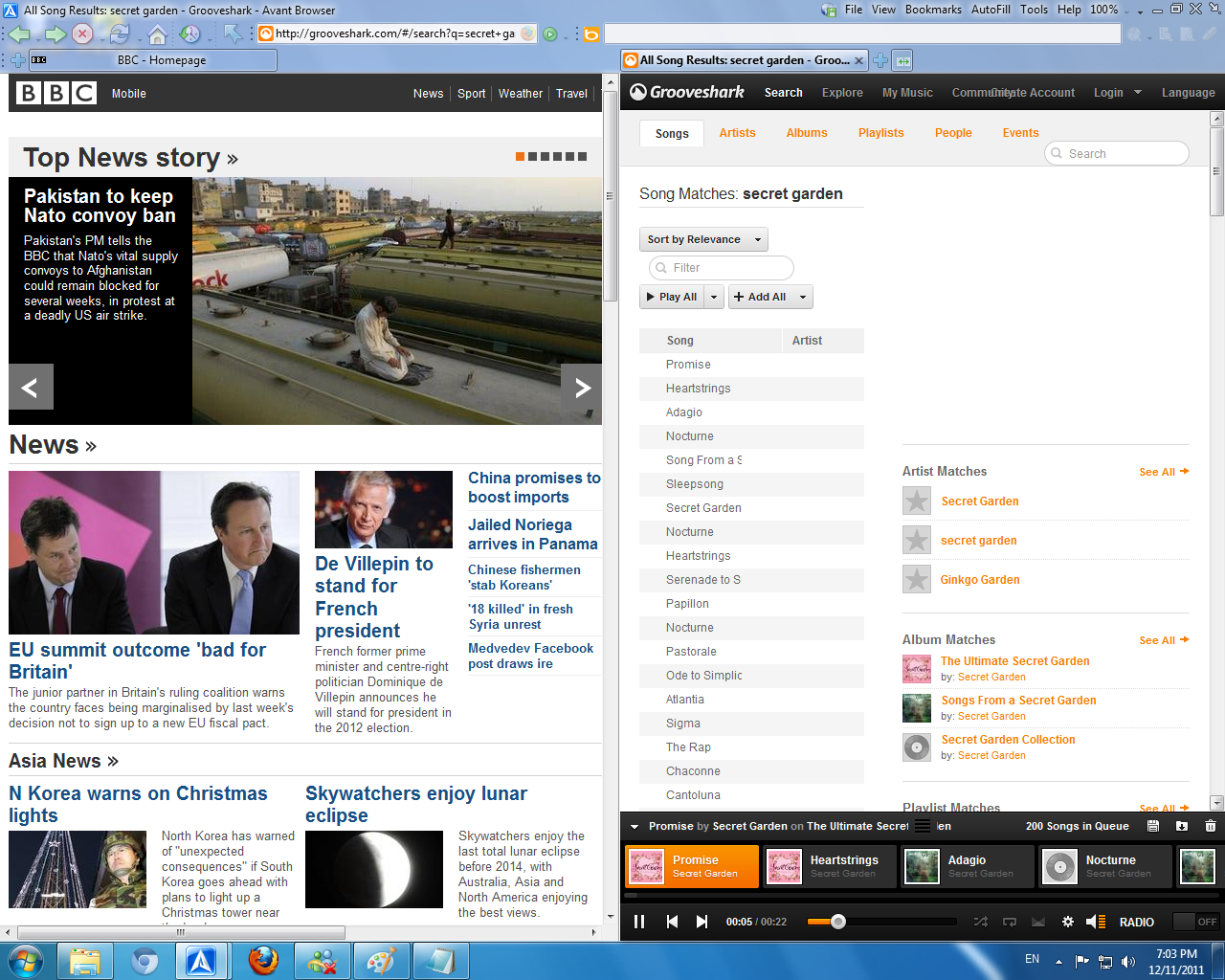1225x980 pixels.
Task: Click the Add All button
Action: pyautogui.click(x=761, y=297)
